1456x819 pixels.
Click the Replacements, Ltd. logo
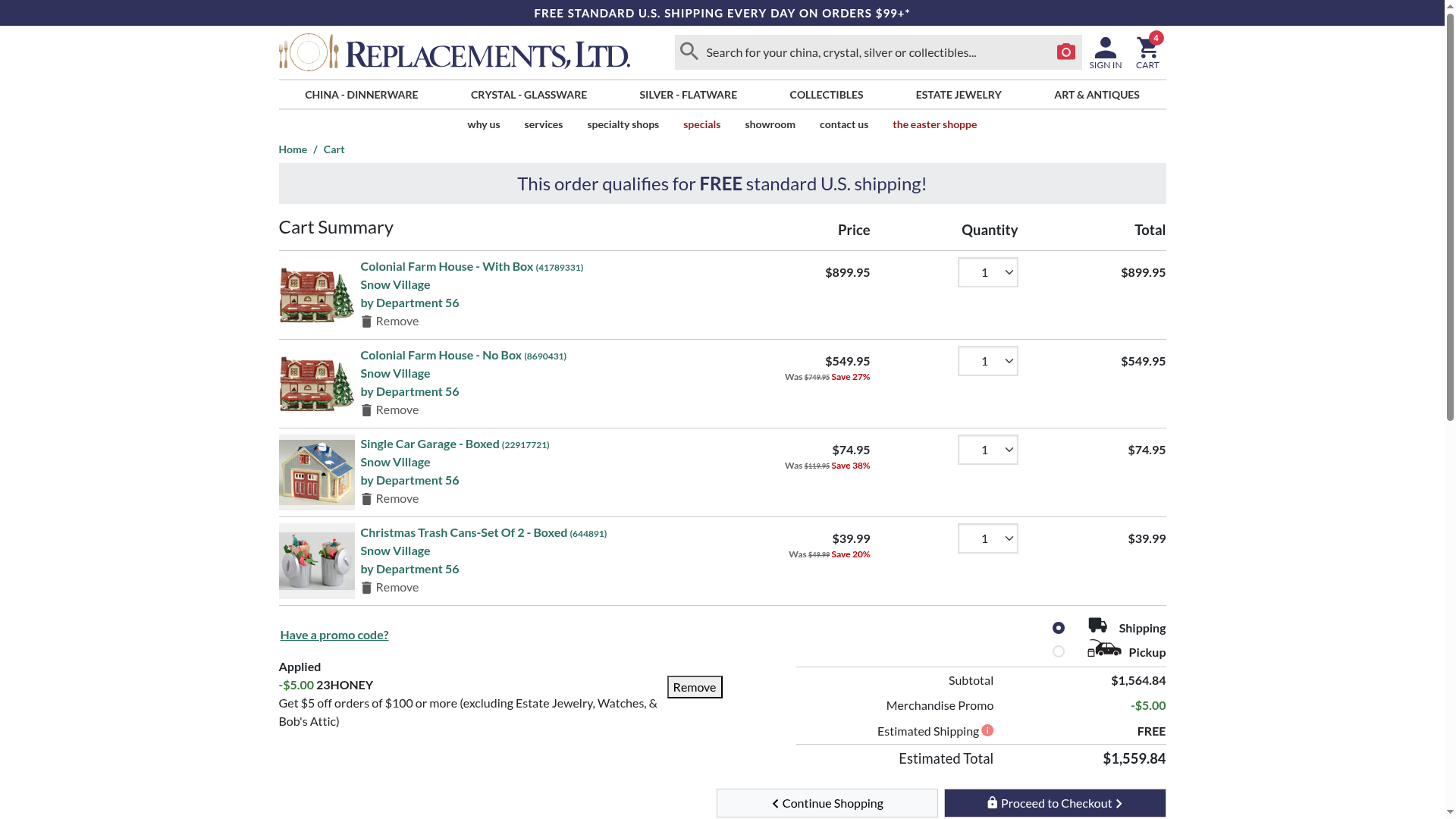[x=454, y=52]
